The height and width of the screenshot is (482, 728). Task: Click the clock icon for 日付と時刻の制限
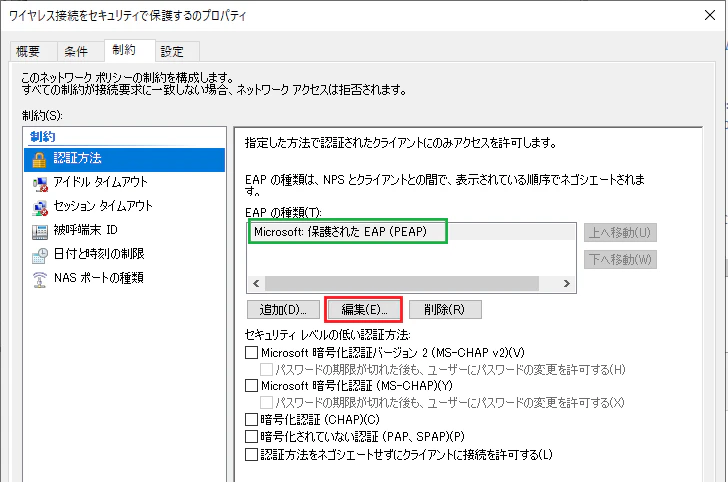[x=40, y=255]
